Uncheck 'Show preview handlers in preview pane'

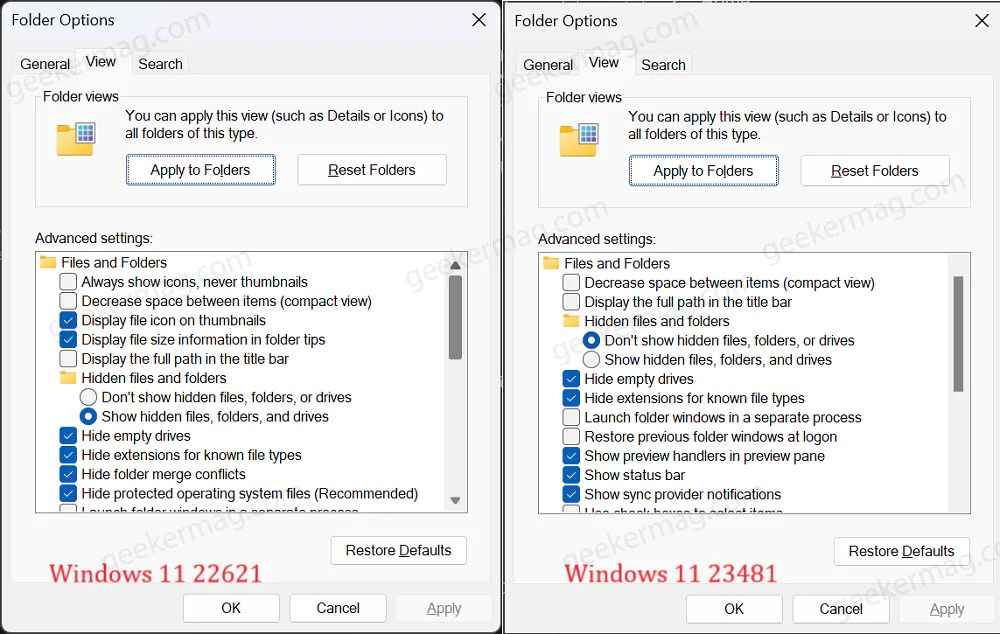click(571, 455)
